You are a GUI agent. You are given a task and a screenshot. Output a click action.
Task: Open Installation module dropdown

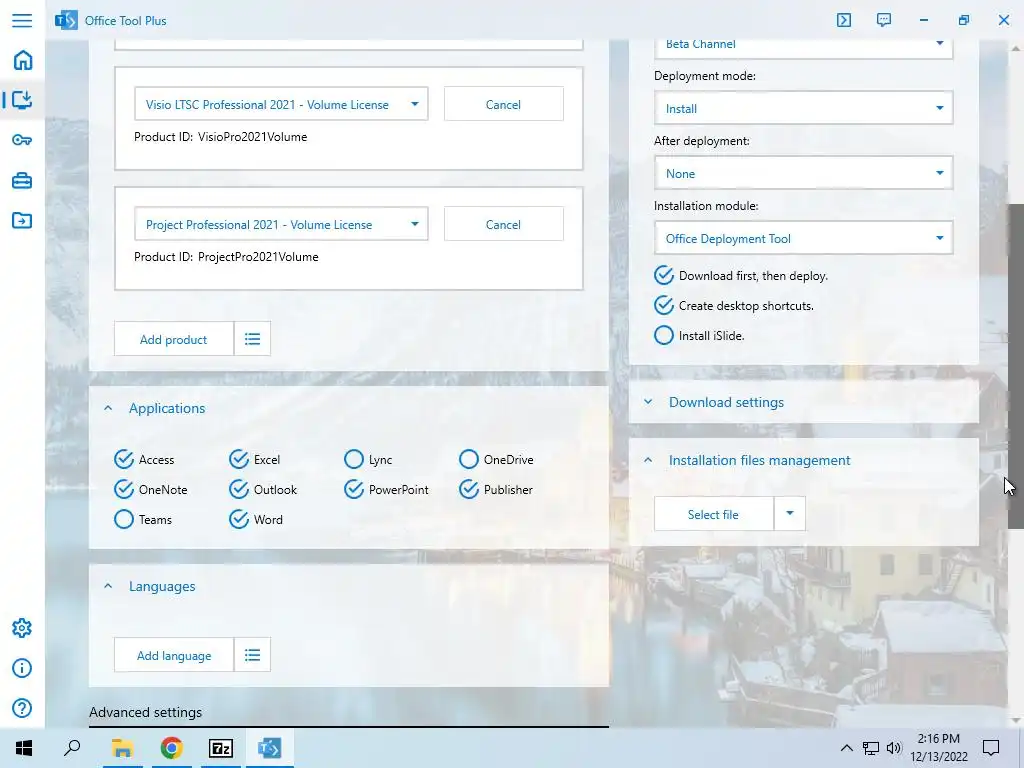803,238
